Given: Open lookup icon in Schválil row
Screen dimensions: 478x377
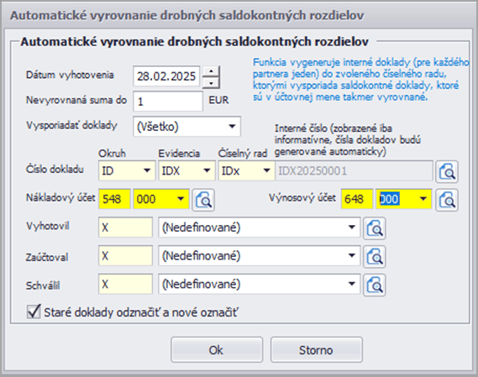Looking at the screenshot, I should coord(374,285).
